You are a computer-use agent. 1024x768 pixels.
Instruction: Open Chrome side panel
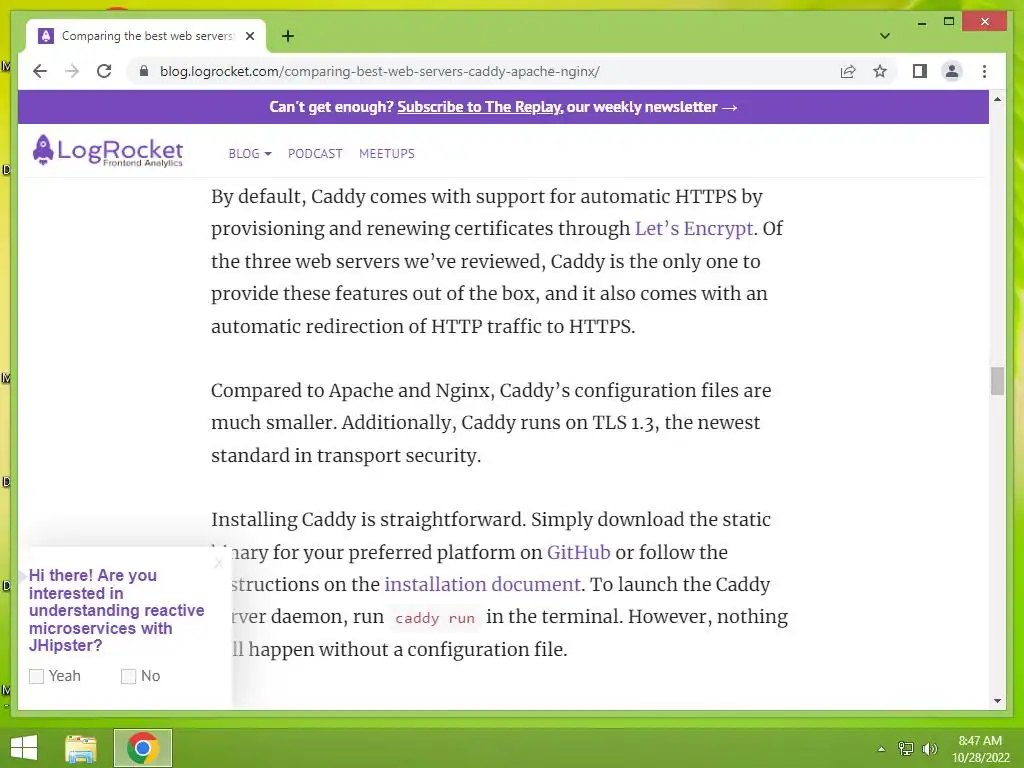tap(920, 71)
